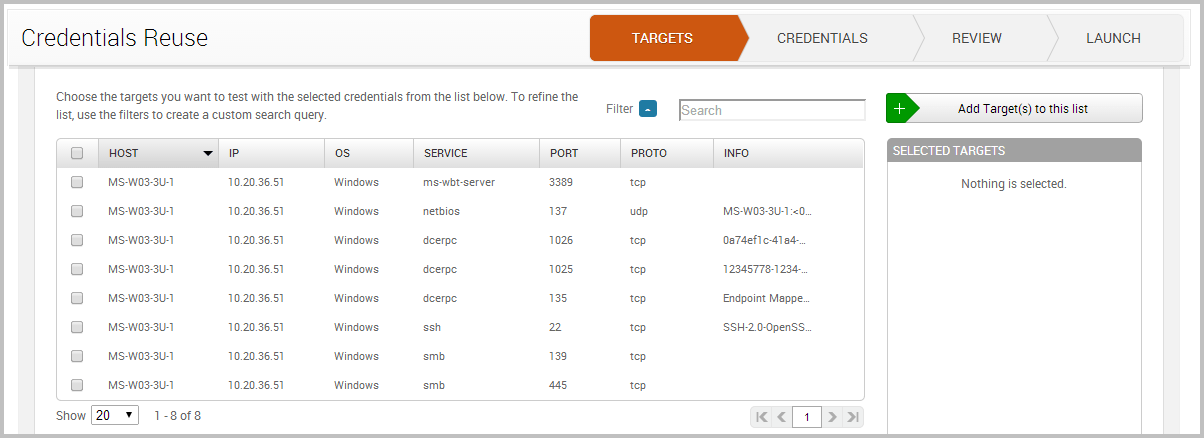Tick the checkbox for smb port 445
The image size is (1204, 438).
coord(77,385)
